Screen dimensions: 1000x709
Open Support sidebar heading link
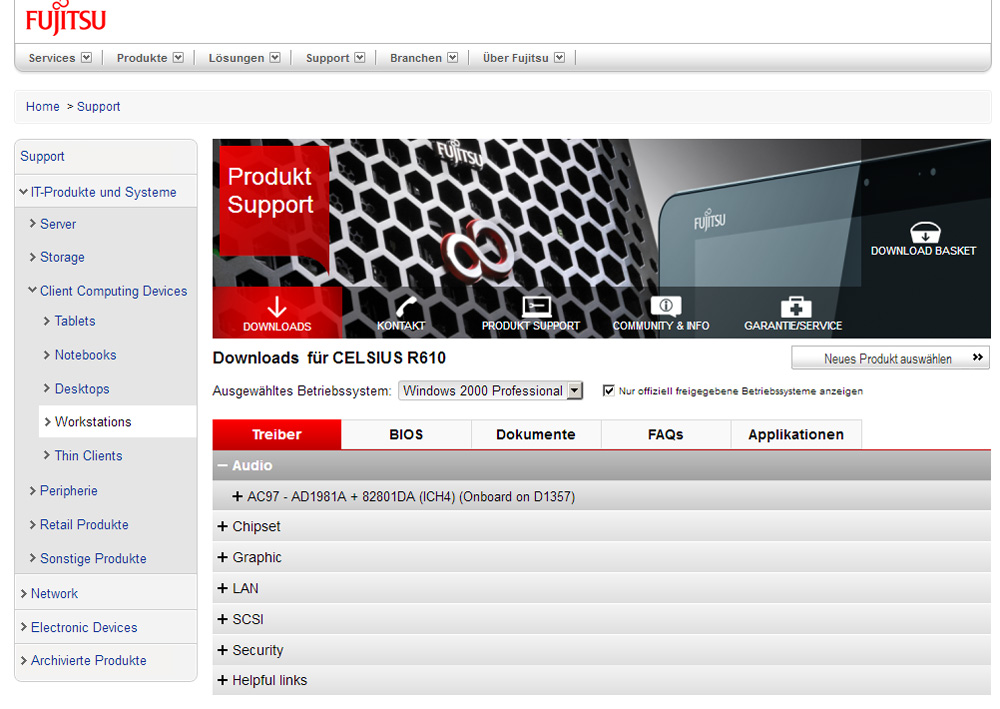coord(42,156)
